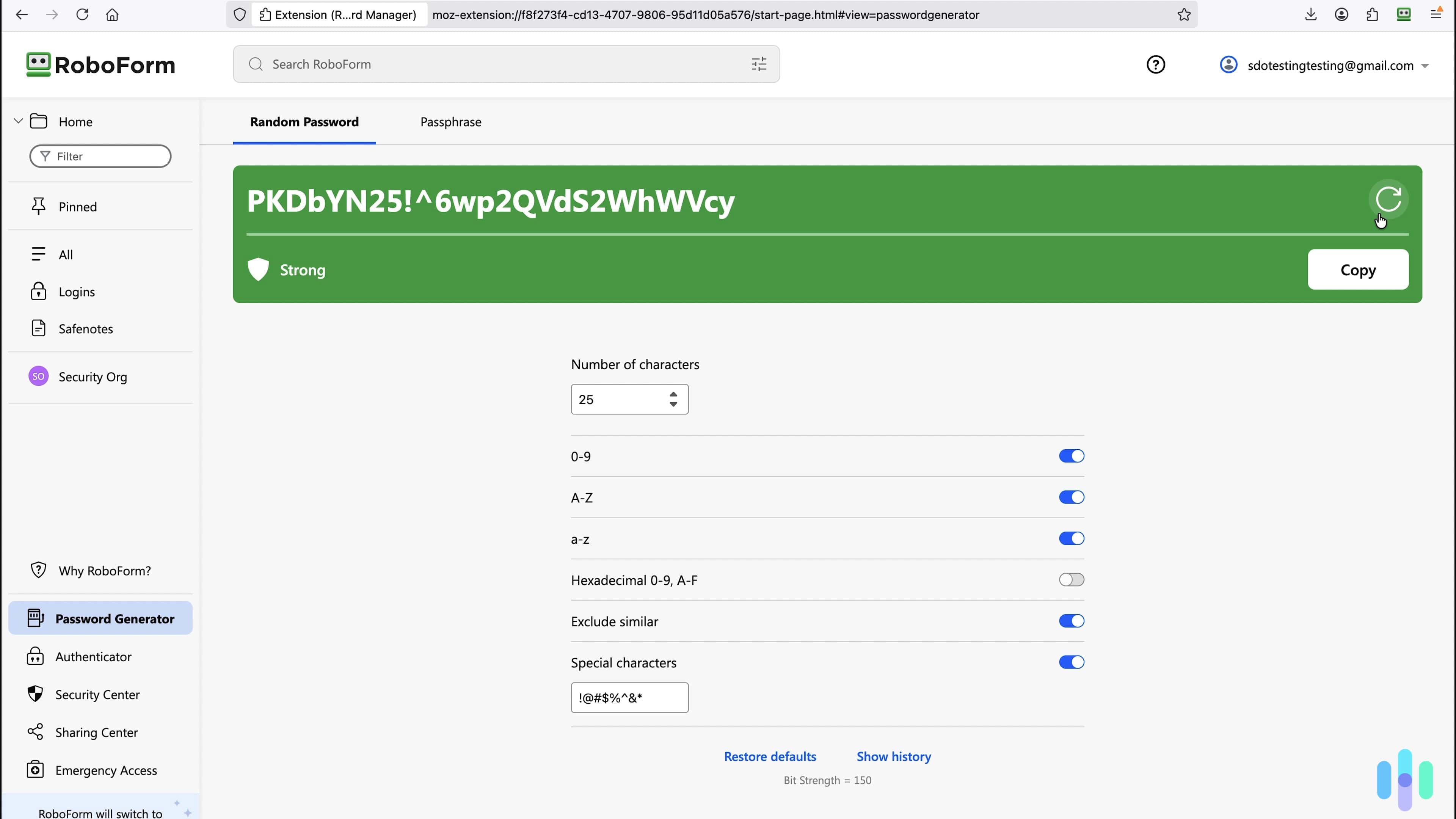1456x819 pixels.
Task: Open search filter options icon
Action: tap(758, 64)
